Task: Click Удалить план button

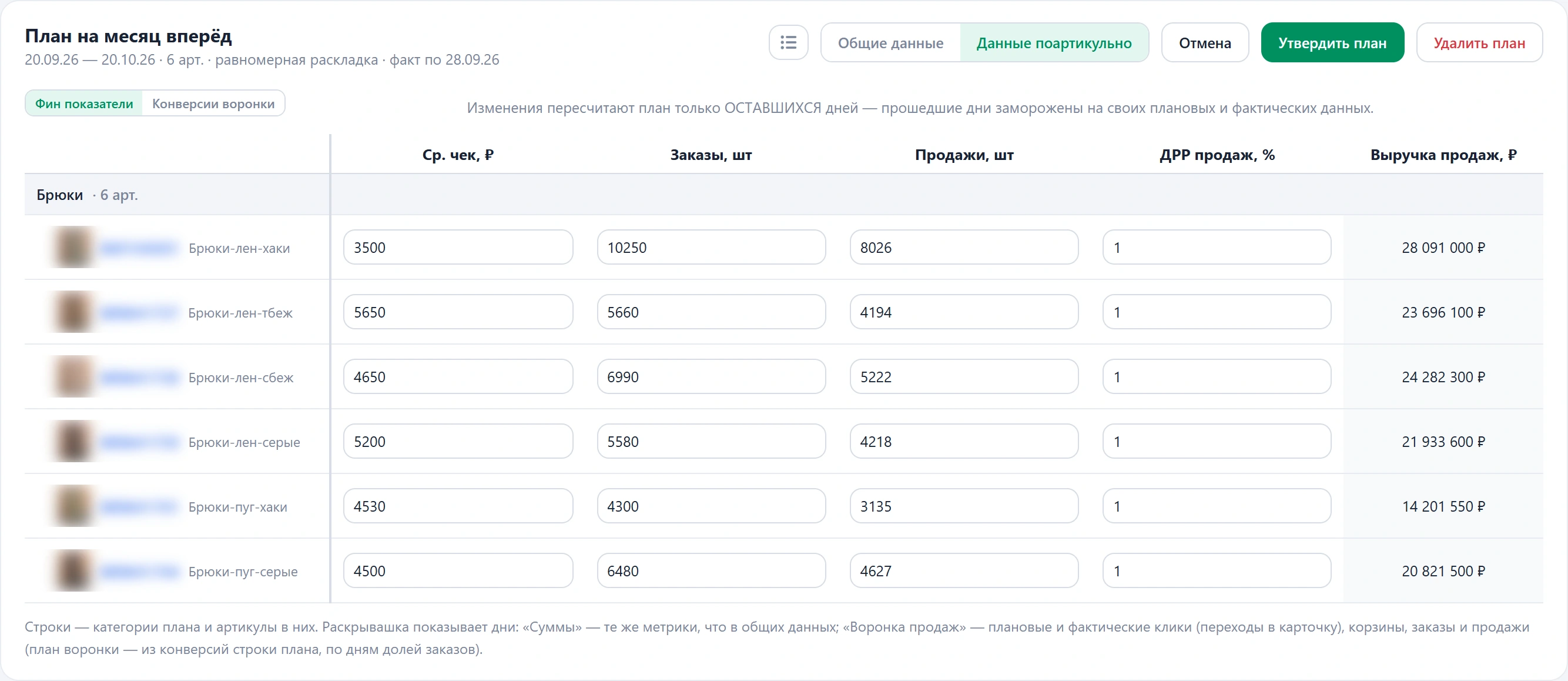Action: [x=1479, y=43]
